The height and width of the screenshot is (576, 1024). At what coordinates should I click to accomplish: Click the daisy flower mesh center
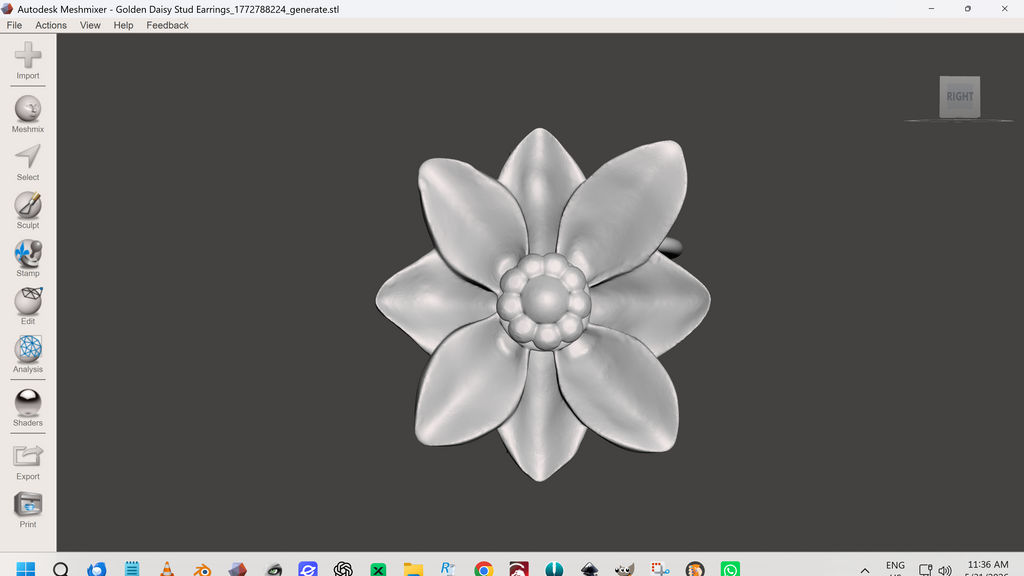pyautogui.click(x=544, y=302)
